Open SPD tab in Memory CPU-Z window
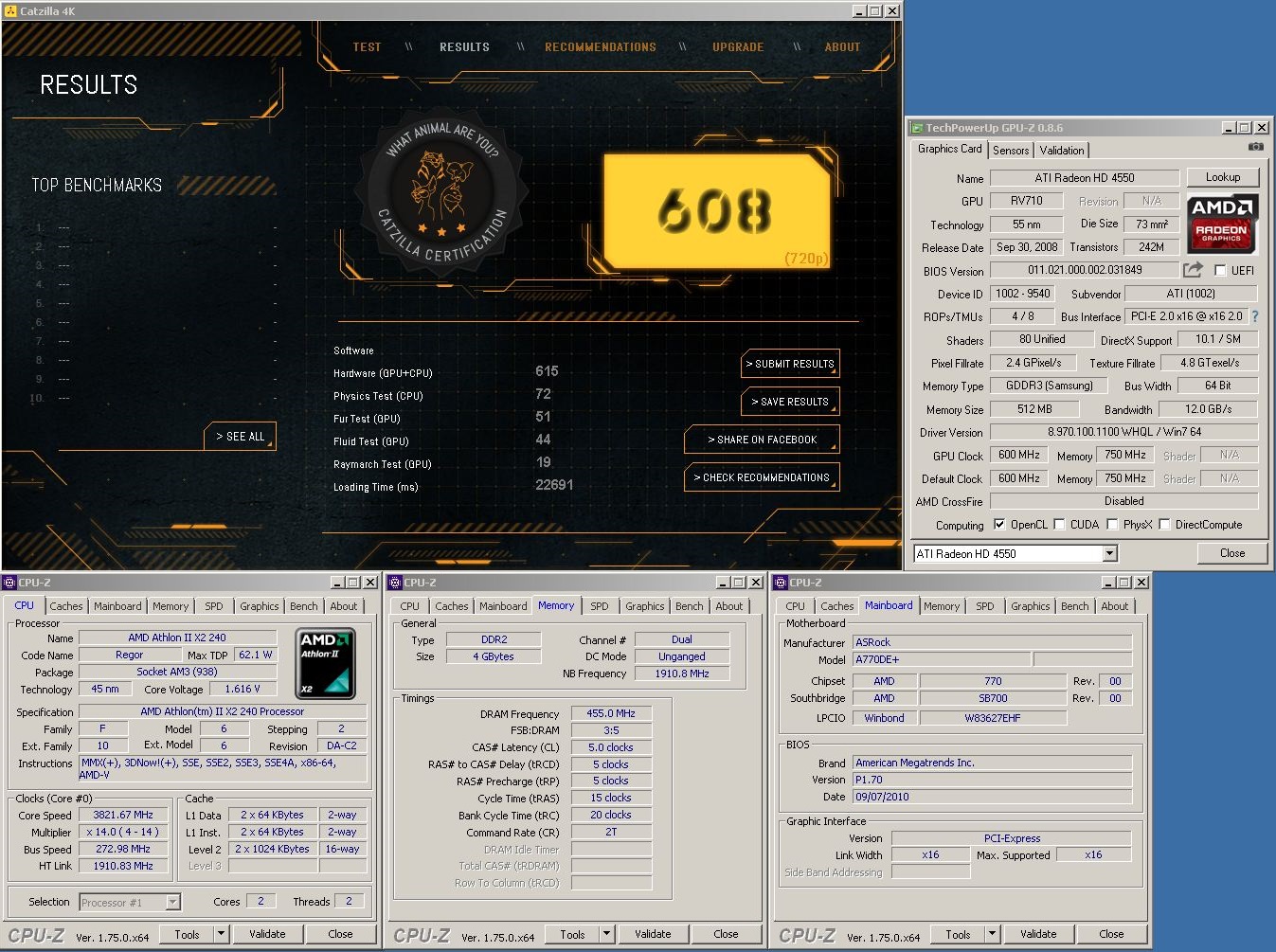1276x952 pixels. [x=600, y=606]
